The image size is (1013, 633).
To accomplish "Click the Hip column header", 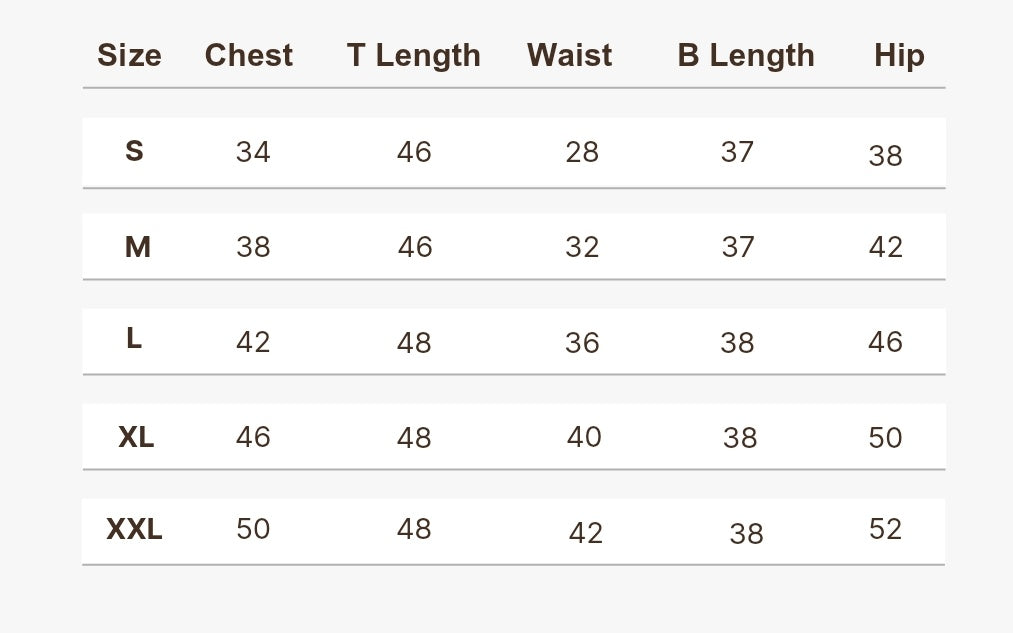I will click(899, 56).
